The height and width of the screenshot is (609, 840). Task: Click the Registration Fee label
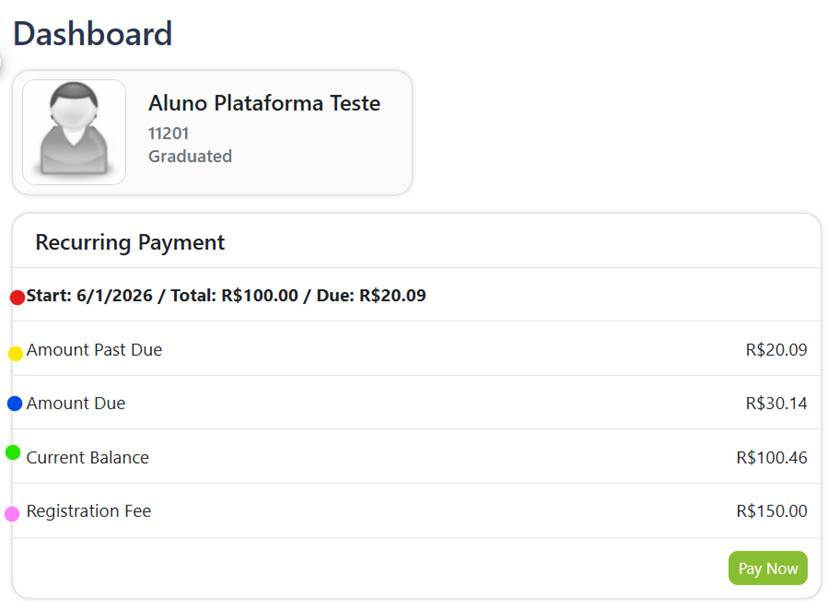click(x=89, y=511)
